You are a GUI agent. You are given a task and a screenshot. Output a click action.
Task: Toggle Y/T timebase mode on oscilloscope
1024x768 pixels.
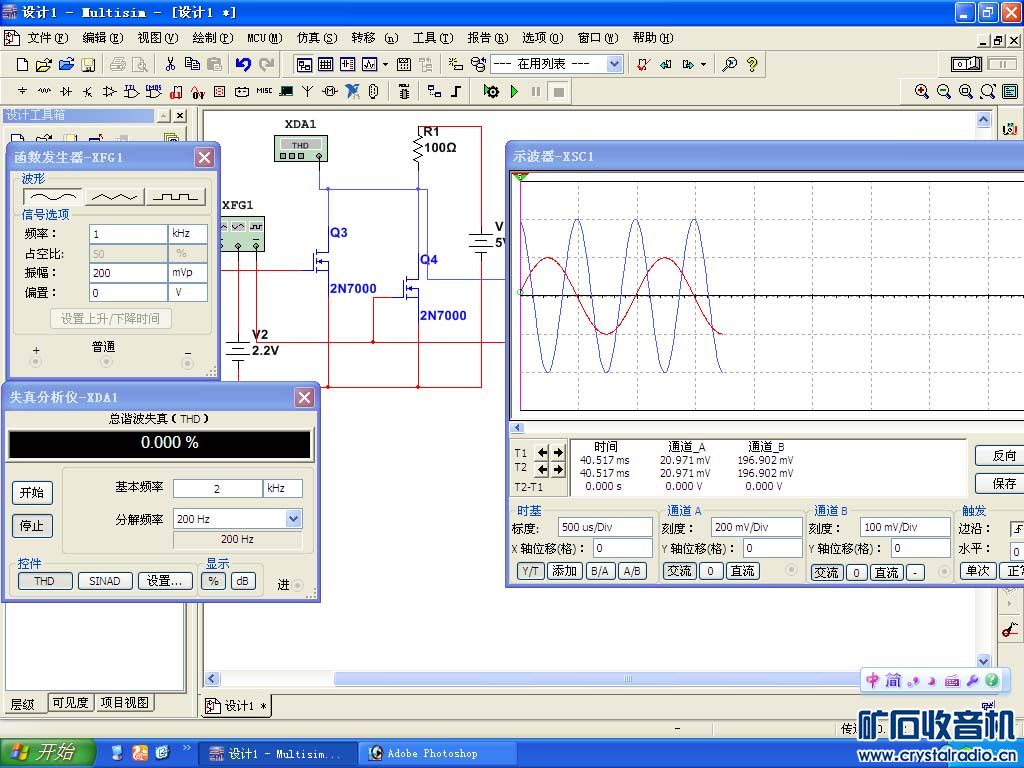click(x=530, y=571)
